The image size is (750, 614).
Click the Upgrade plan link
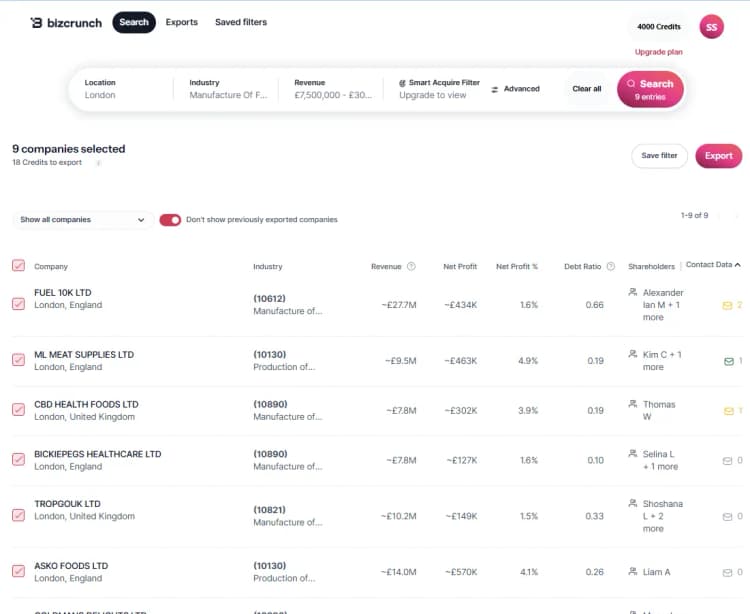point(659,52)
